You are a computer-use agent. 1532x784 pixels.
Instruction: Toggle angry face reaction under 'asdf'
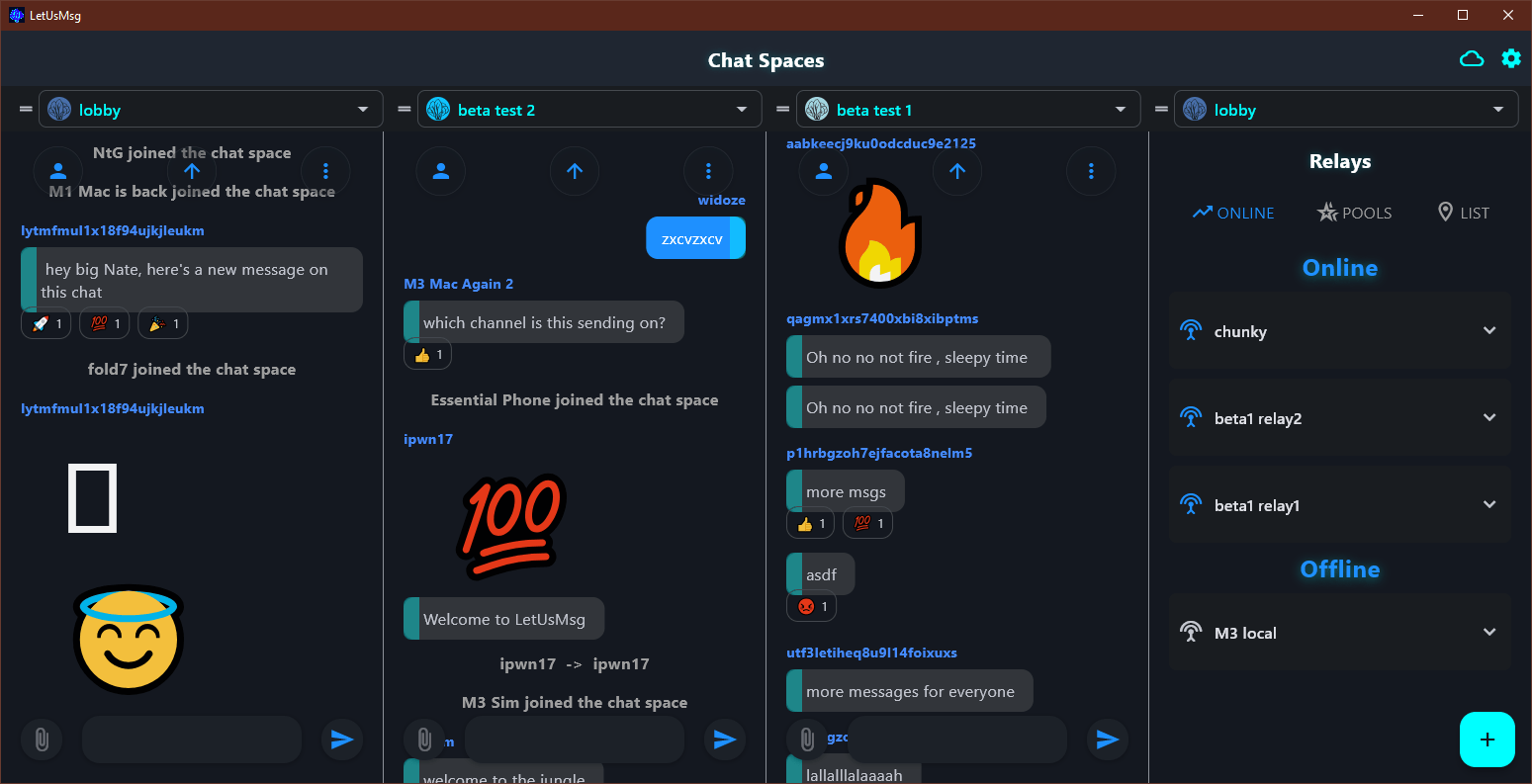pos(811,607)
